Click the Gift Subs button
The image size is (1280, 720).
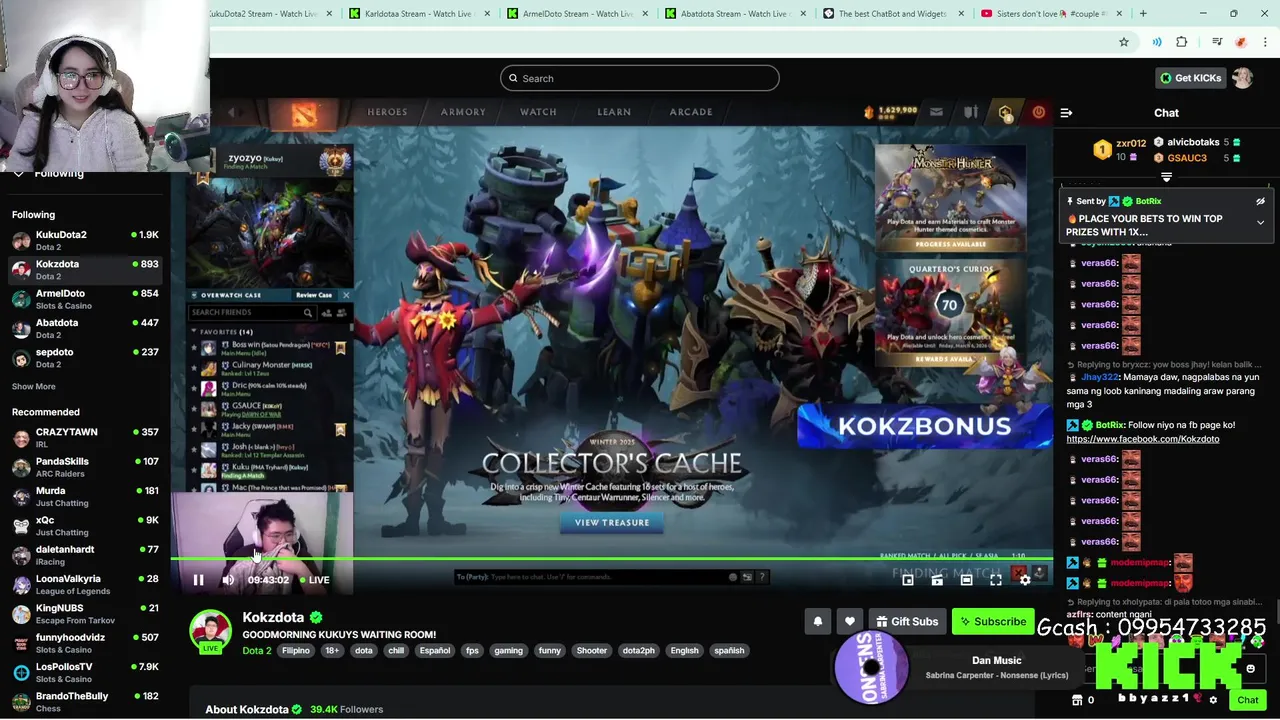pos(907,622)
